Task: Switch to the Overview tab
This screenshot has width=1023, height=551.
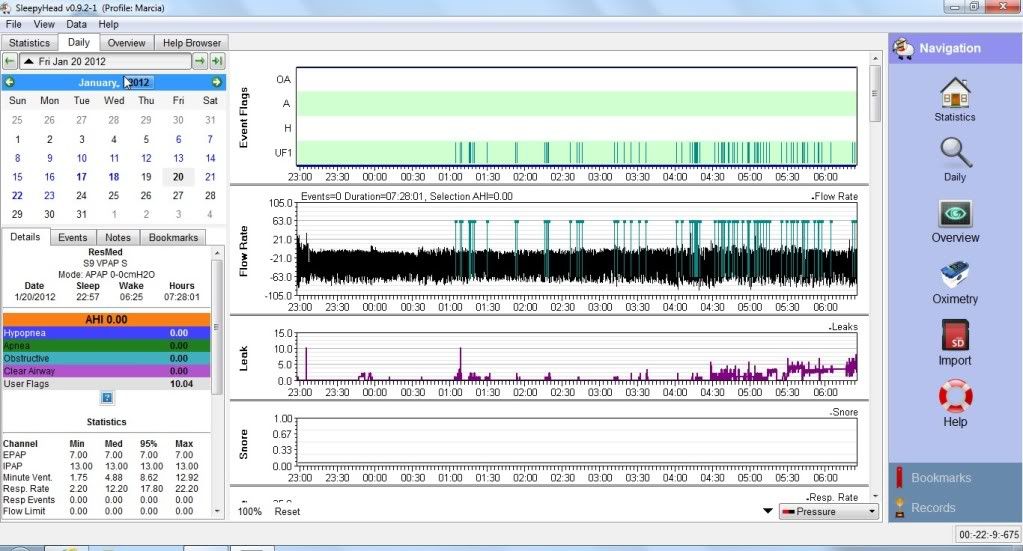Action: [x=127, y=43]
